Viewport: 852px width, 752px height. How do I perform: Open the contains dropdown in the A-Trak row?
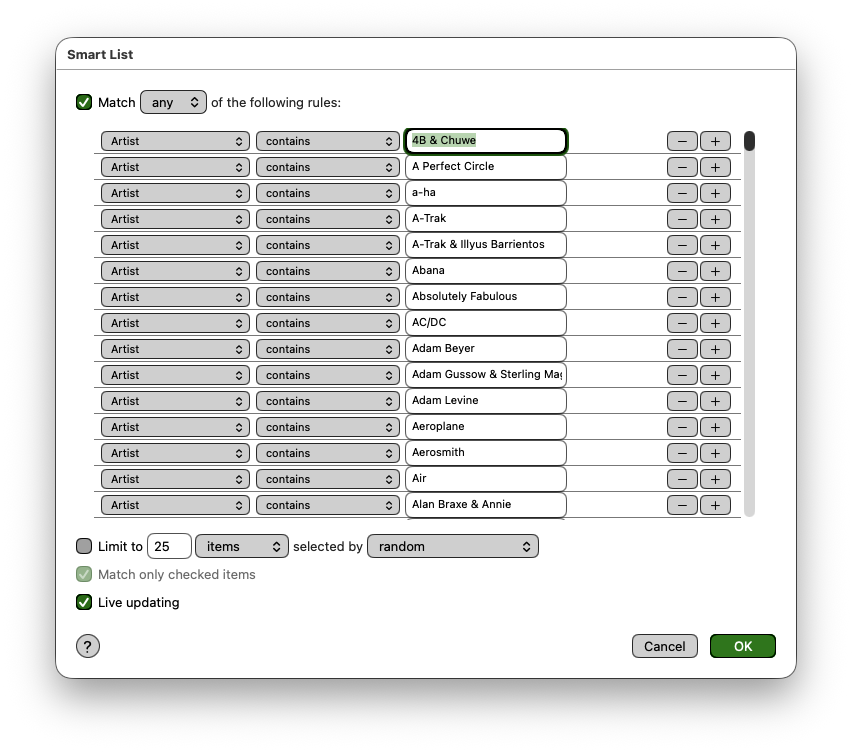[x=329, y=219]
